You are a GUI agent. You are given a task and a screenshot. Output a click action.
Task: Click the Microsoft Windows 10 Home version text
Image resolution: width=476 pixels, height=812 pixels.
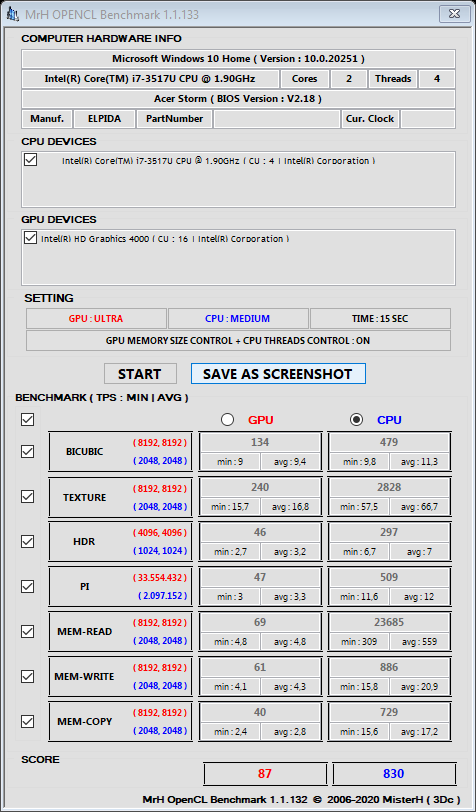238,59
